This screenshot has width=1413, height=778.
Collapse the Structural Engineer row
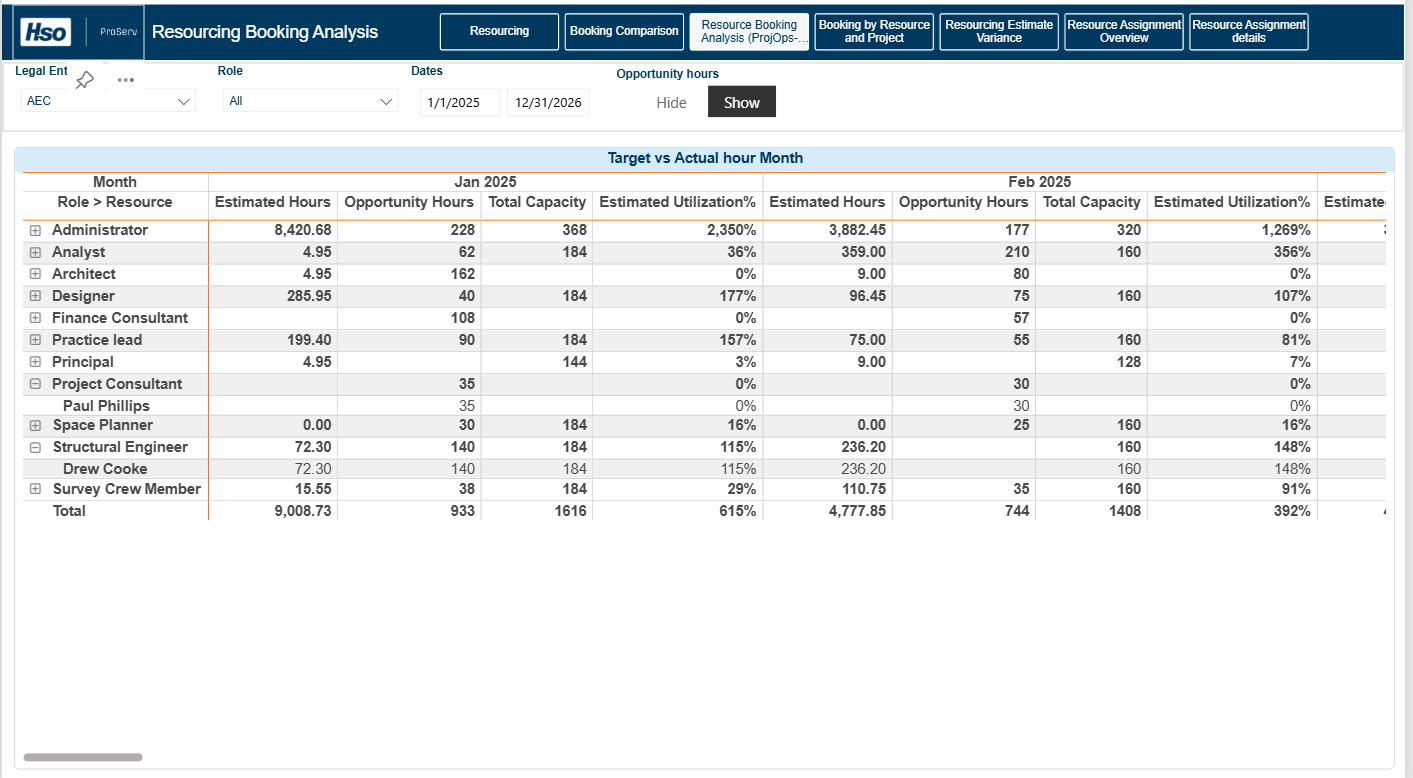pyautogui.click(x=35, y=448)
